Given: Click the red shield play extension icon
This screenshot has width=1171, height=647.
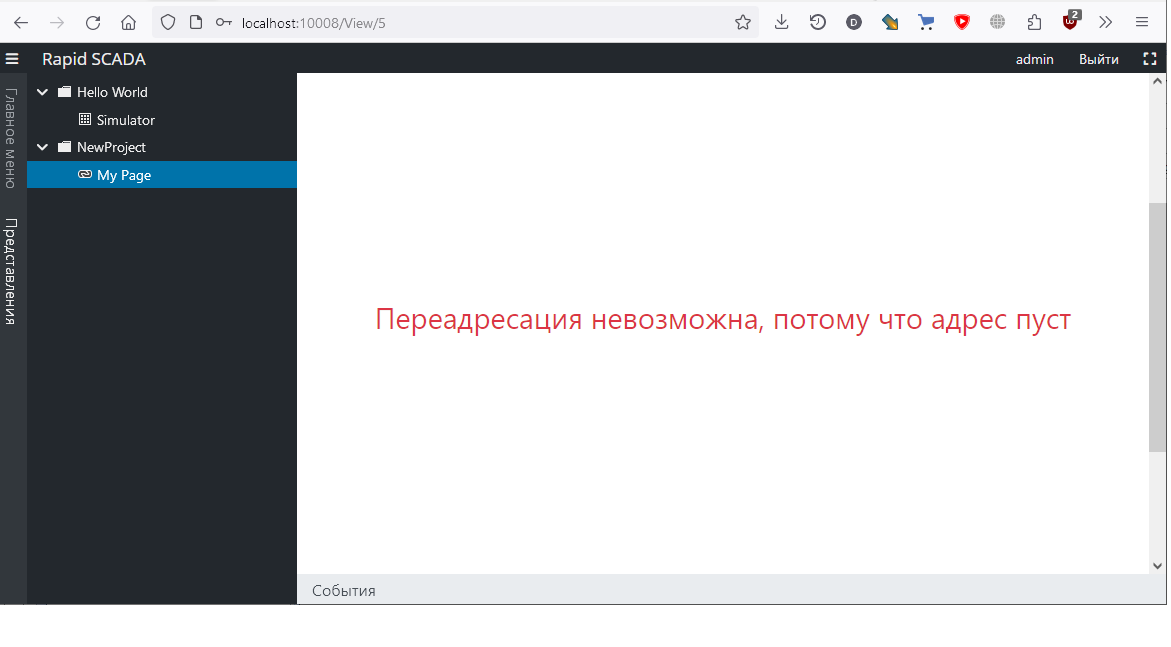Looking at the screenshot, I should point(962,22).
